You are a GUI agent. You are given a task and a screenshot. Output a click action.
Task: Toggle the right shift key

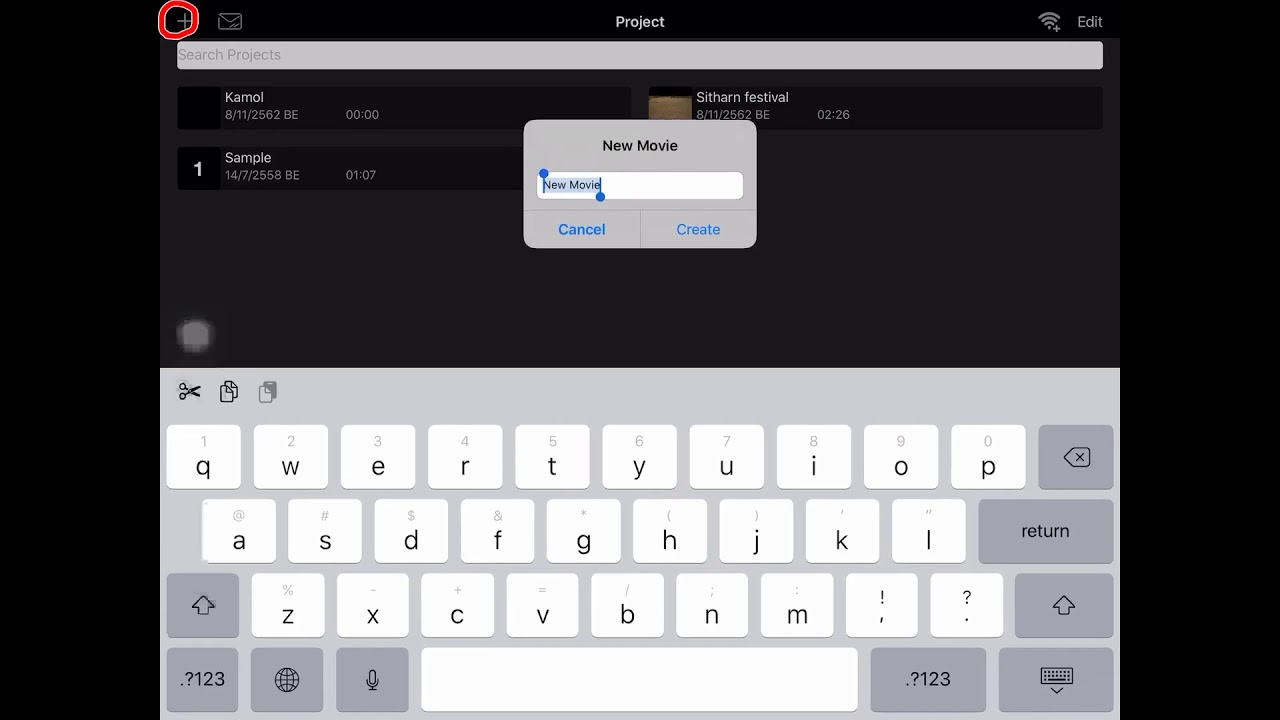tap(1064, 605)
